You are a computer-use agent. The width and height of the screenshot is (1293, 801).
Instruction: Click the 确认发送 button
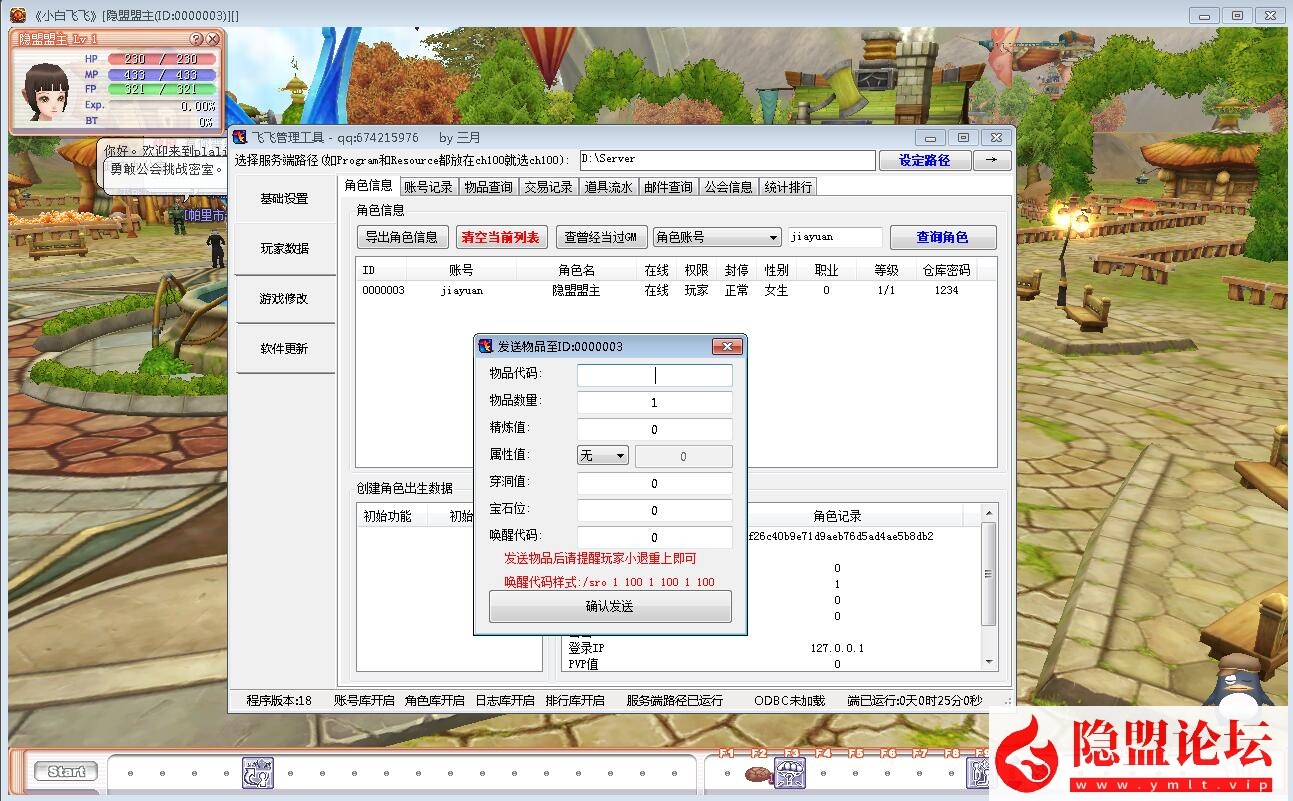click(610, 606)
